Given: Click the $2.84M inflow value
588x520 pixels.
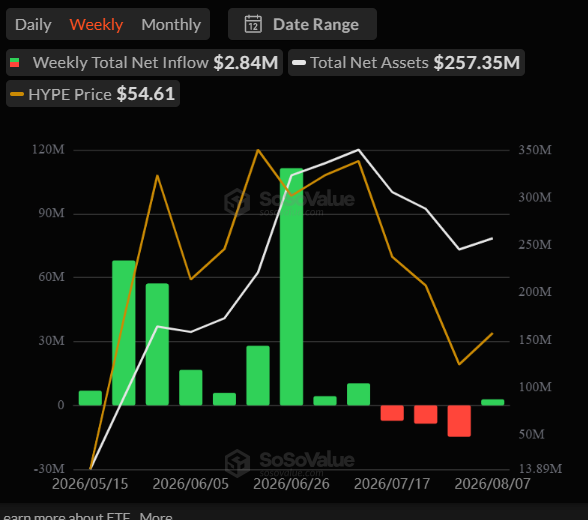Looking at the screenshot, I should point(246,63).
